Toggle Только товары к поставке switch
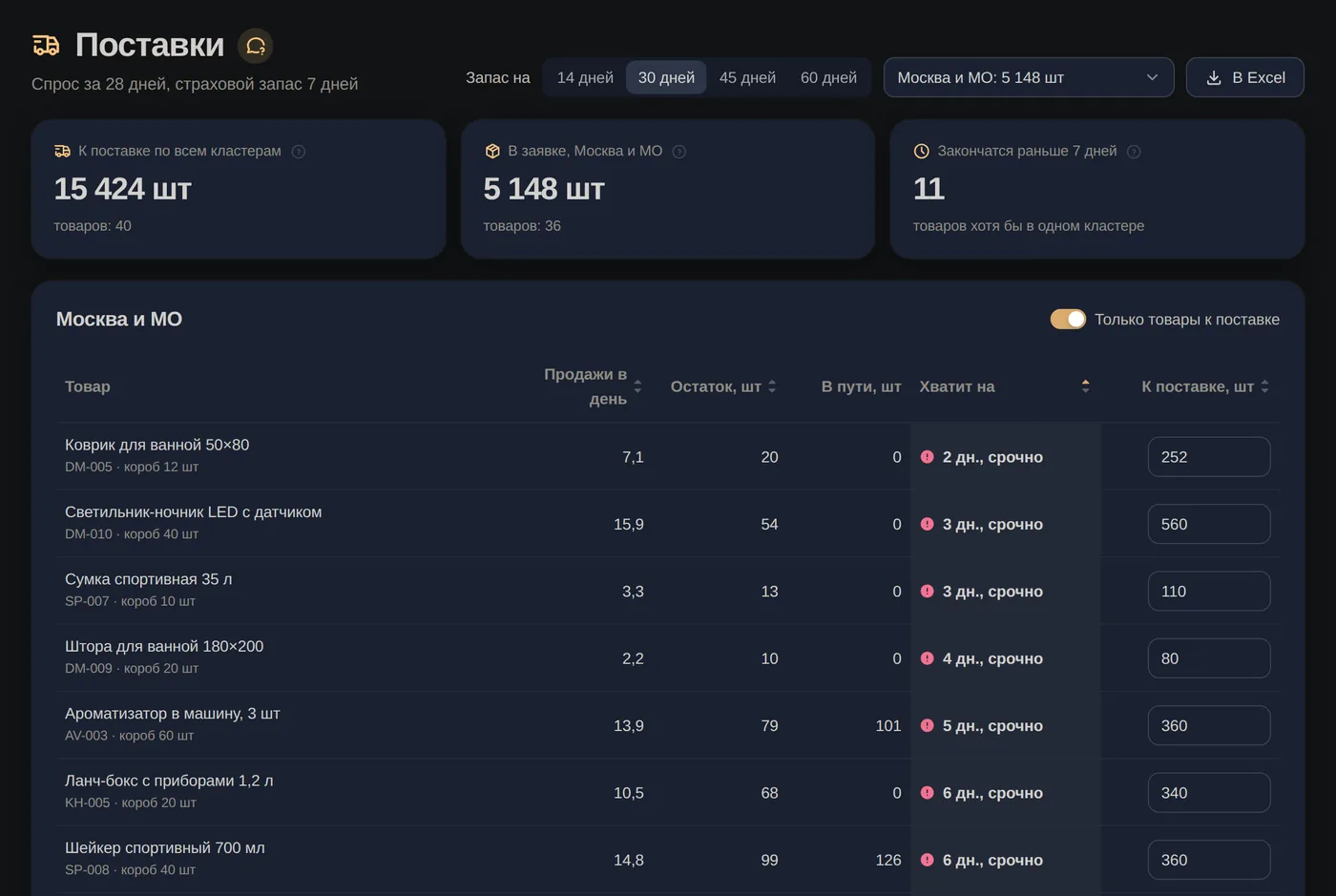Screen dimensions: 1336x896 1068,320
